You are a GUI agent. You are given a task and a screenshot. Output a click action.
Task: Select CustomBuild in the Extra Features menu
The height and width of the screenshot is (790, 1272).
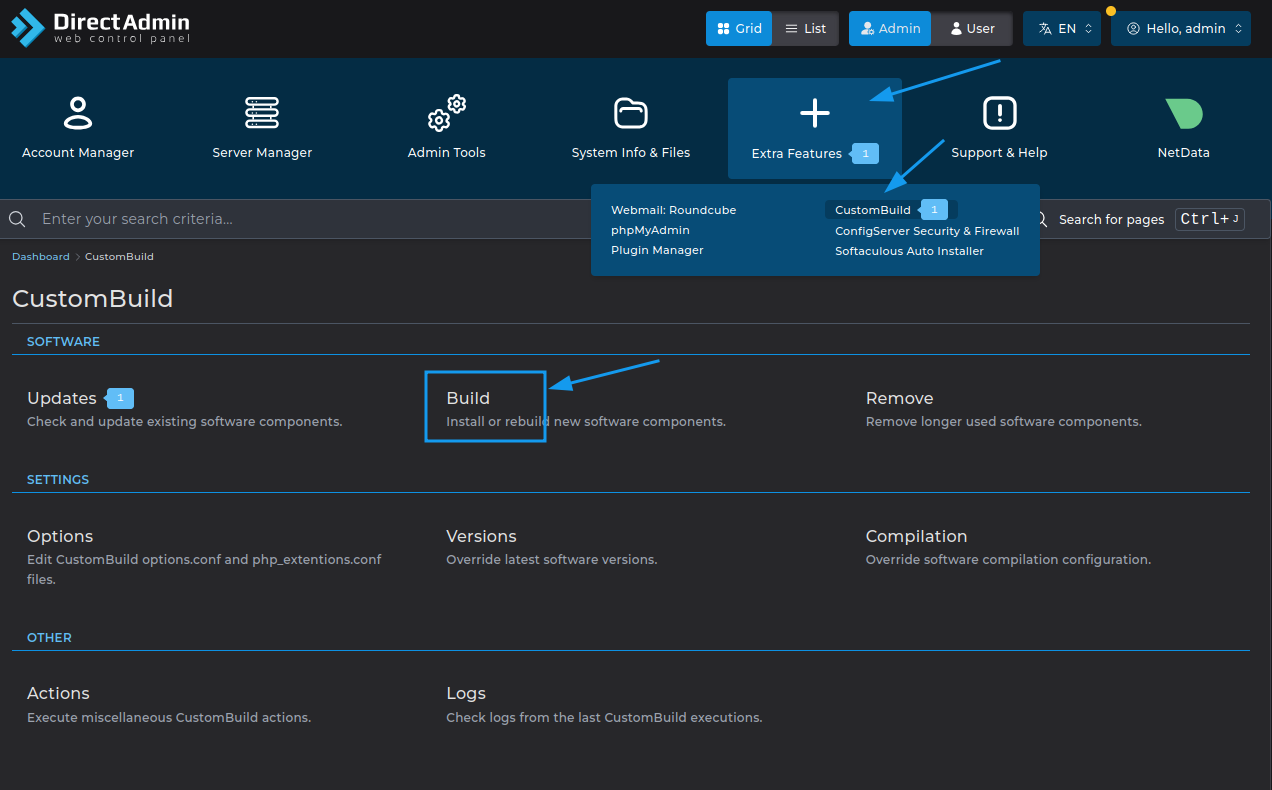[873, 210]
